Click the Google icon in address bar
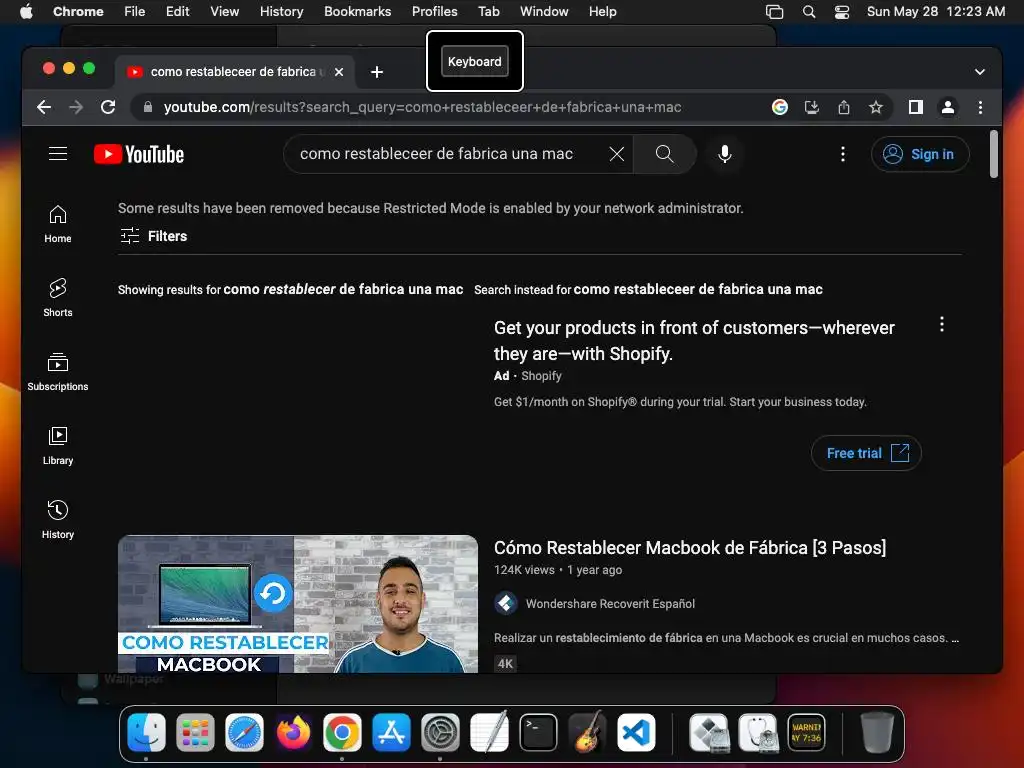The image size is (1024, 768). pyautogui.click(x=780, y=107)
